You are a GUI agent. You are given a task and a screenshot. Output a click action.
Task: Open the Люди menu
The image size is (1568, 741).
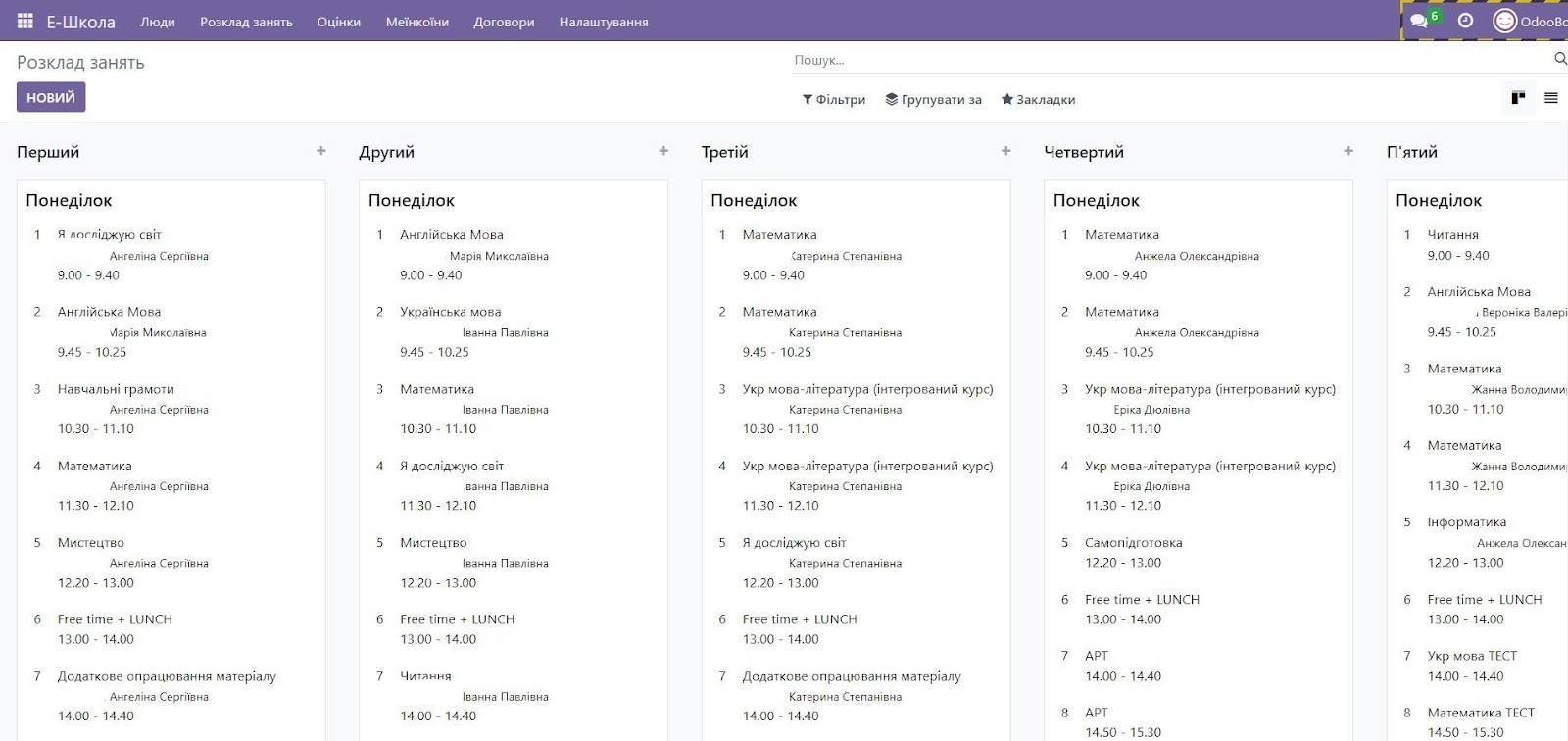(158, 22)
